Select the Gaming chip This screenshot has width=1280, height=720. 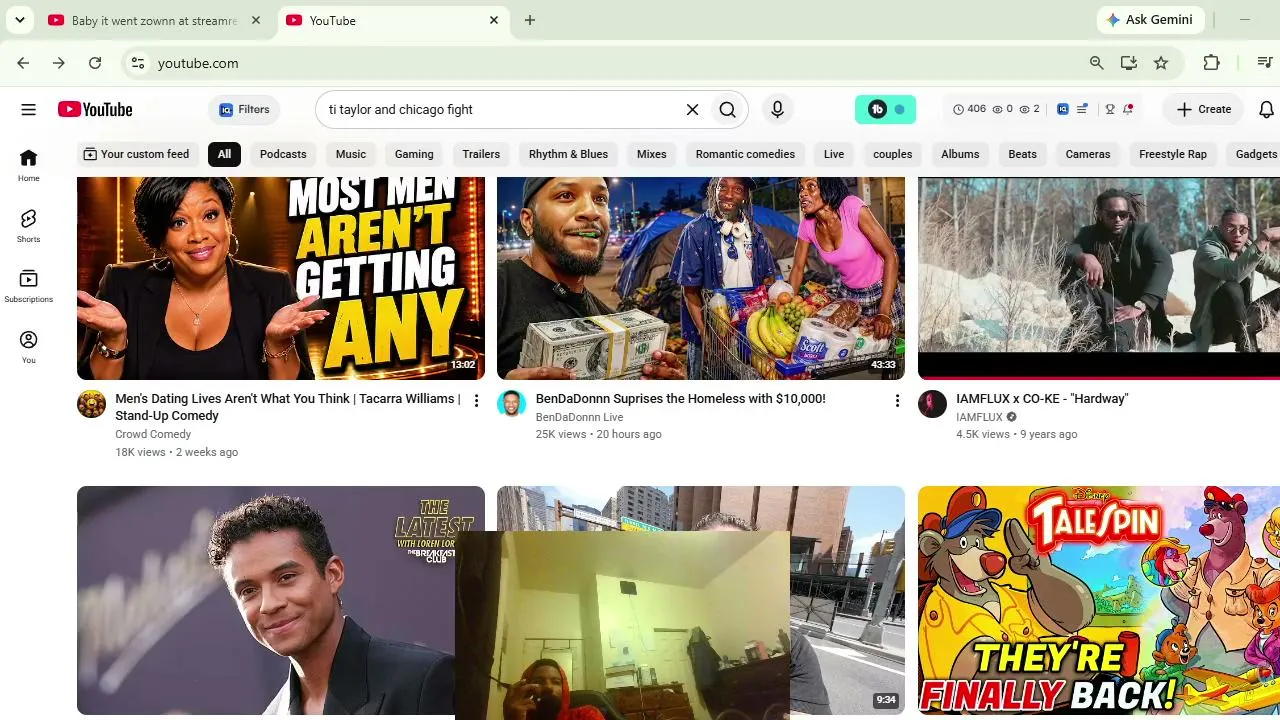pos(414,154)
